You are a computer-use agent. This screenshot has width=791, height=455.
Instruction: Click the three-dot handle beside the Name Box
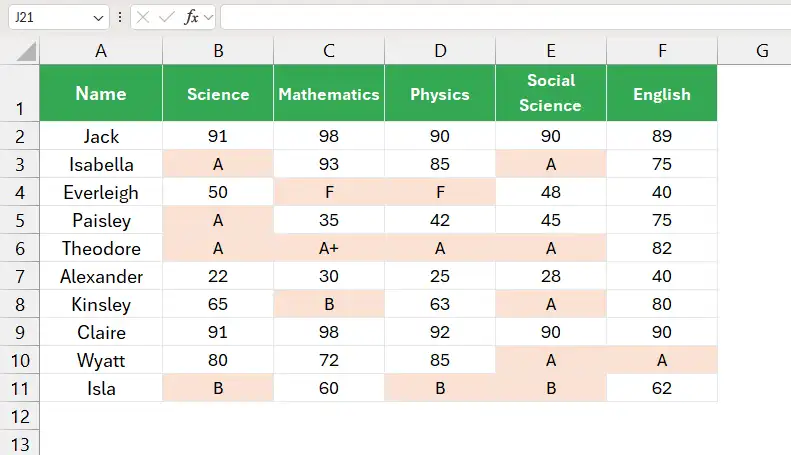[120, 18]
